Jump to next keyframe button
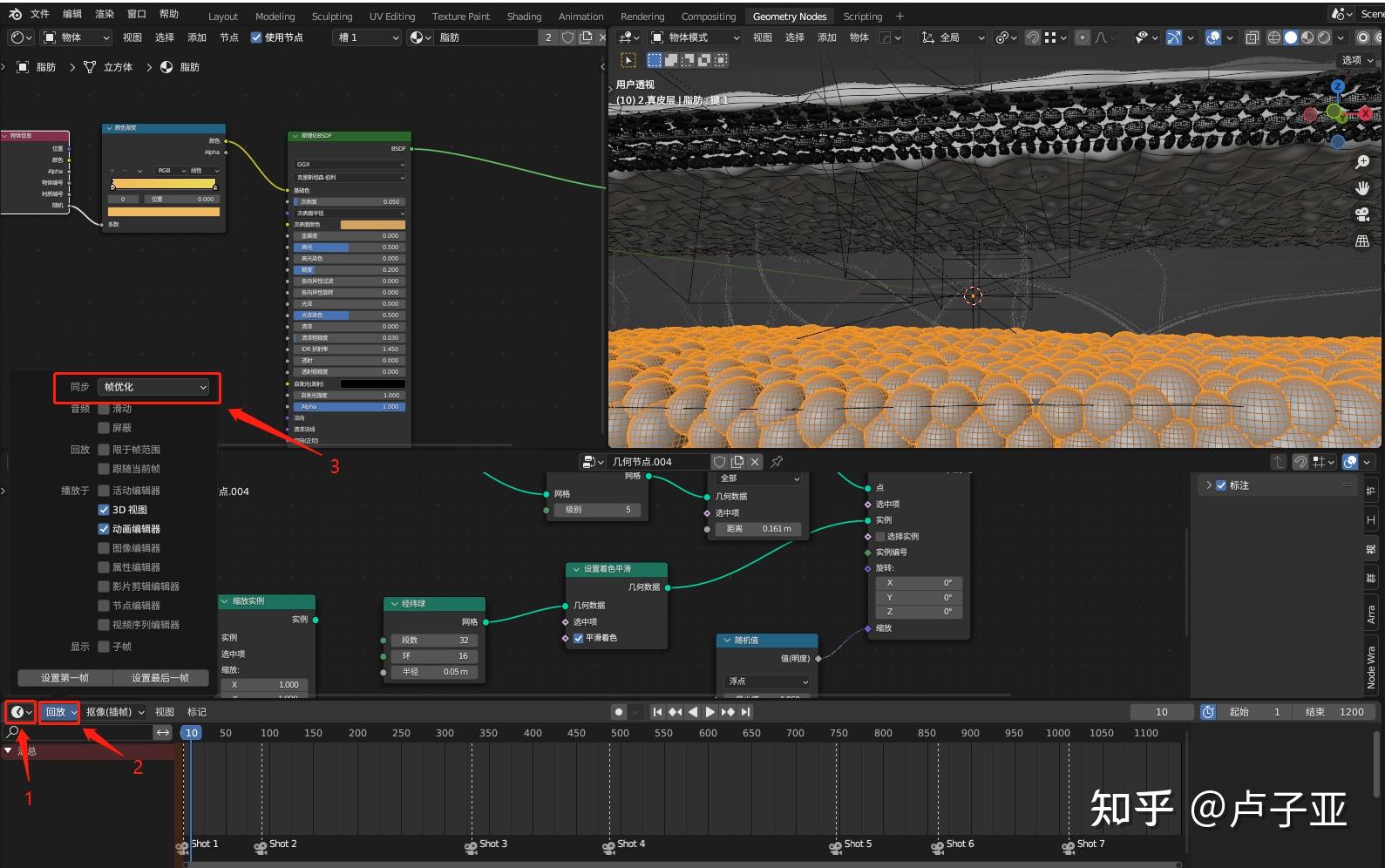The image size is (1385, 868). click(x=728, y=712)
